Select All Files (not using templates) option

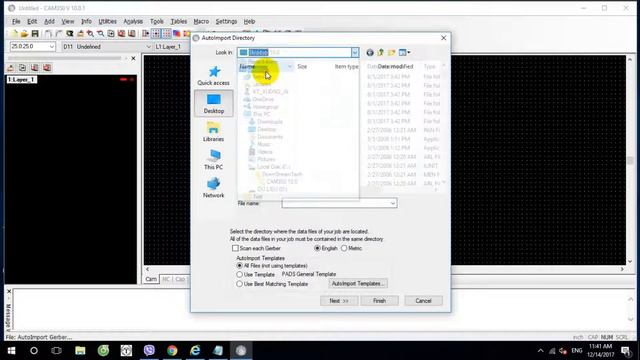[x=240, y=266]
